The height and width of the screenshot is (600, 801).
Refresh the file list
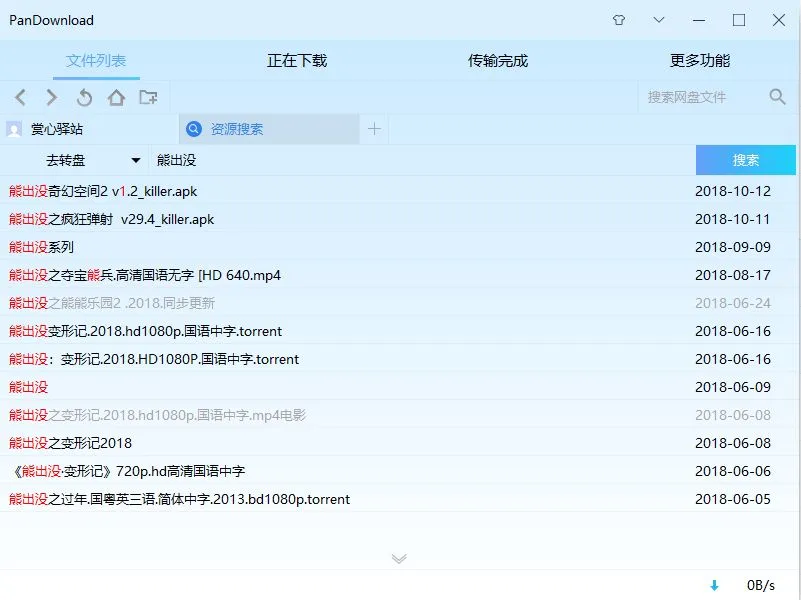(x=84, y=97)
